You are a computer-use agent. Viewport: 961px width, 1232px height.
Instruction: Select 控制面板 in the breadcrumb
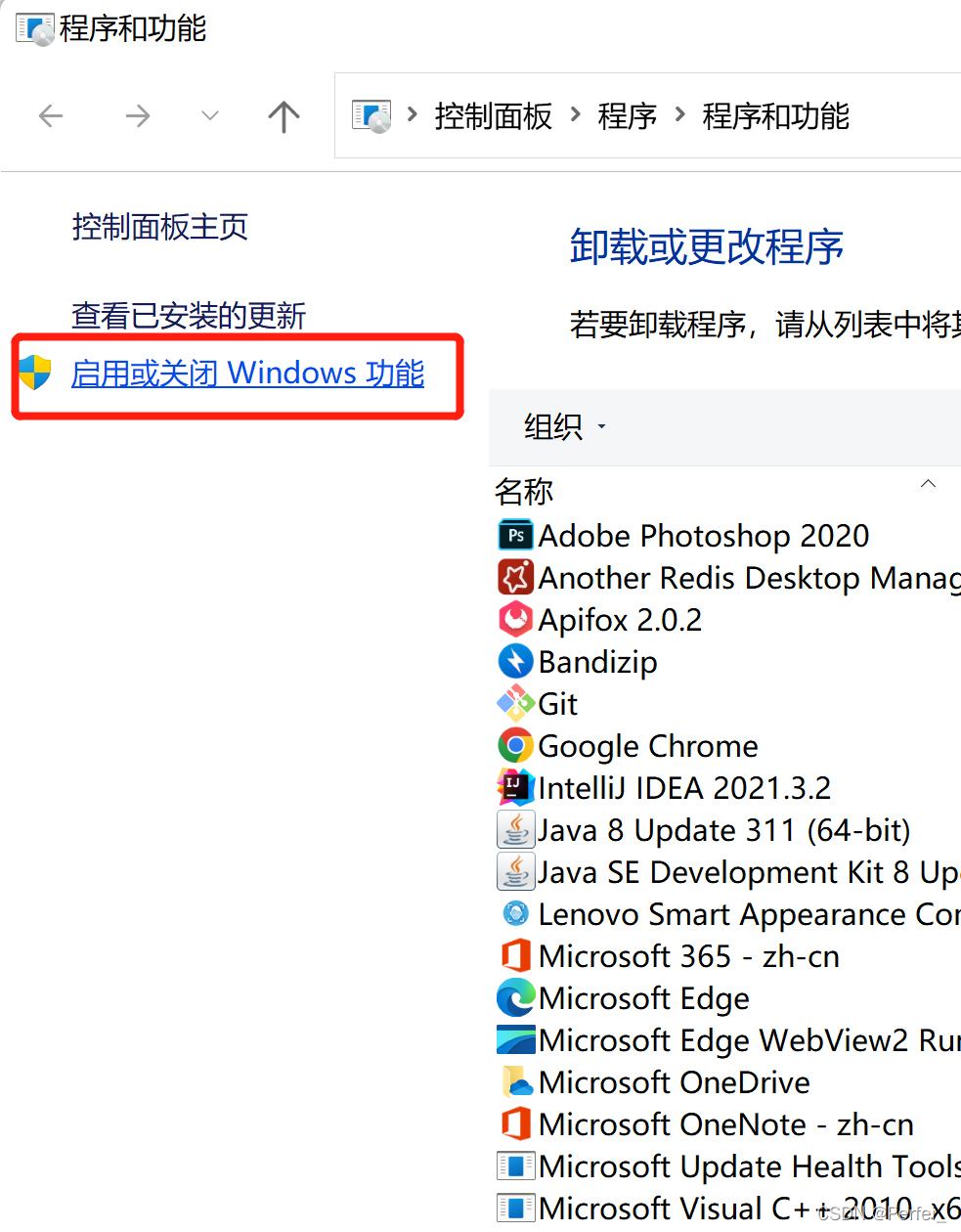tap(494, 116)
